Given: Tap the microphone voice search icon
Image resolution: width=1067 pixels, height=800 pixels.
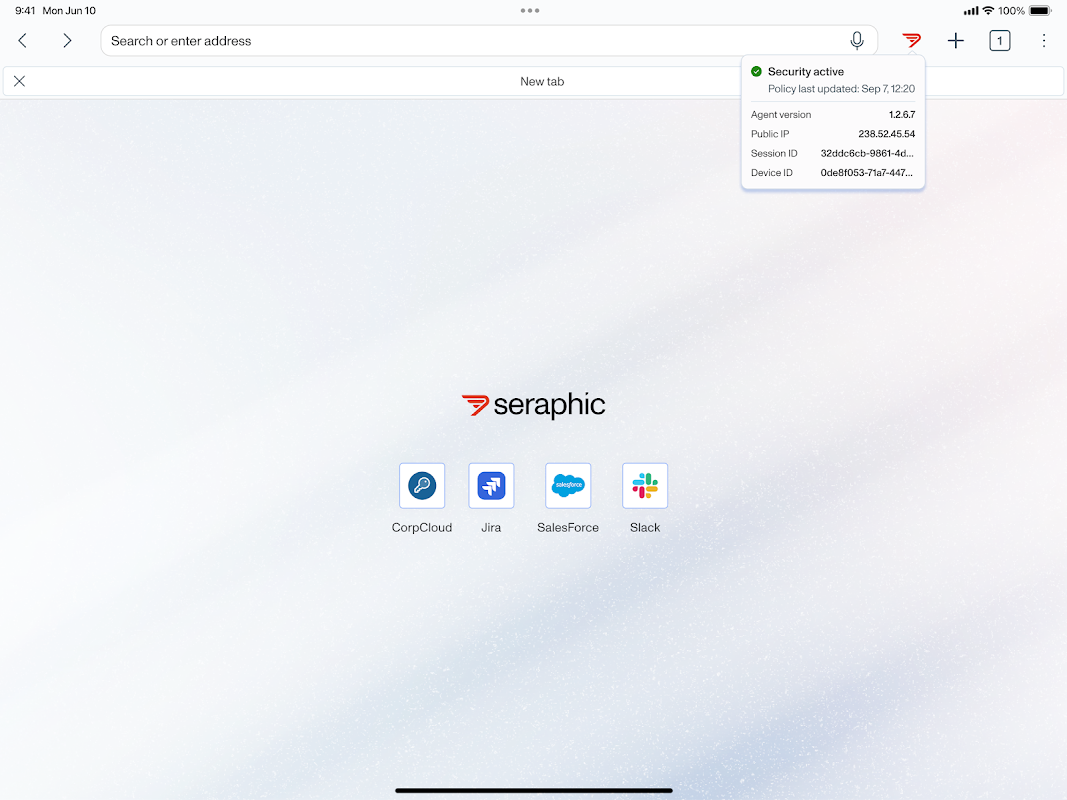Looking at the screenshot, I should [857, 41].
